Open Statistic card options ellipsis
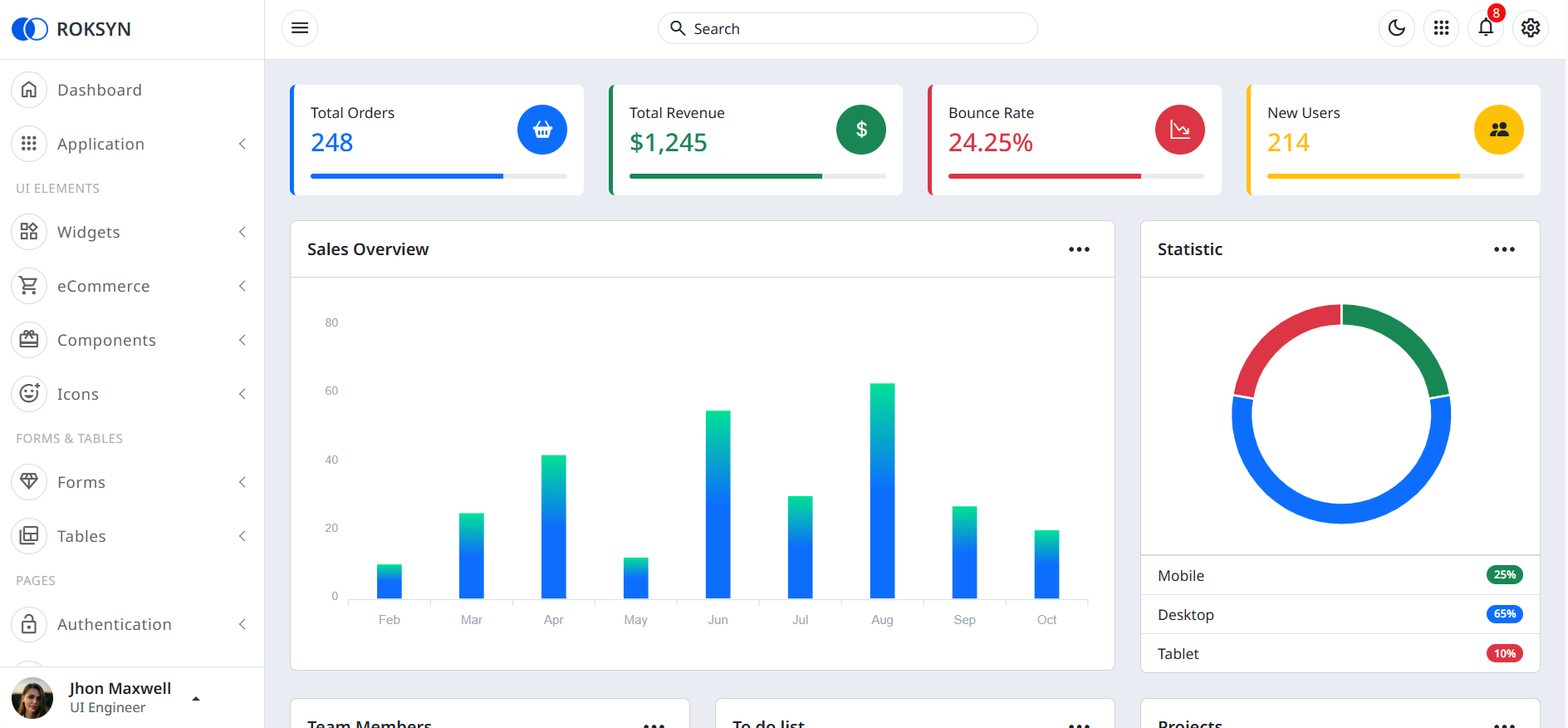 click(x=1504, y=249)
